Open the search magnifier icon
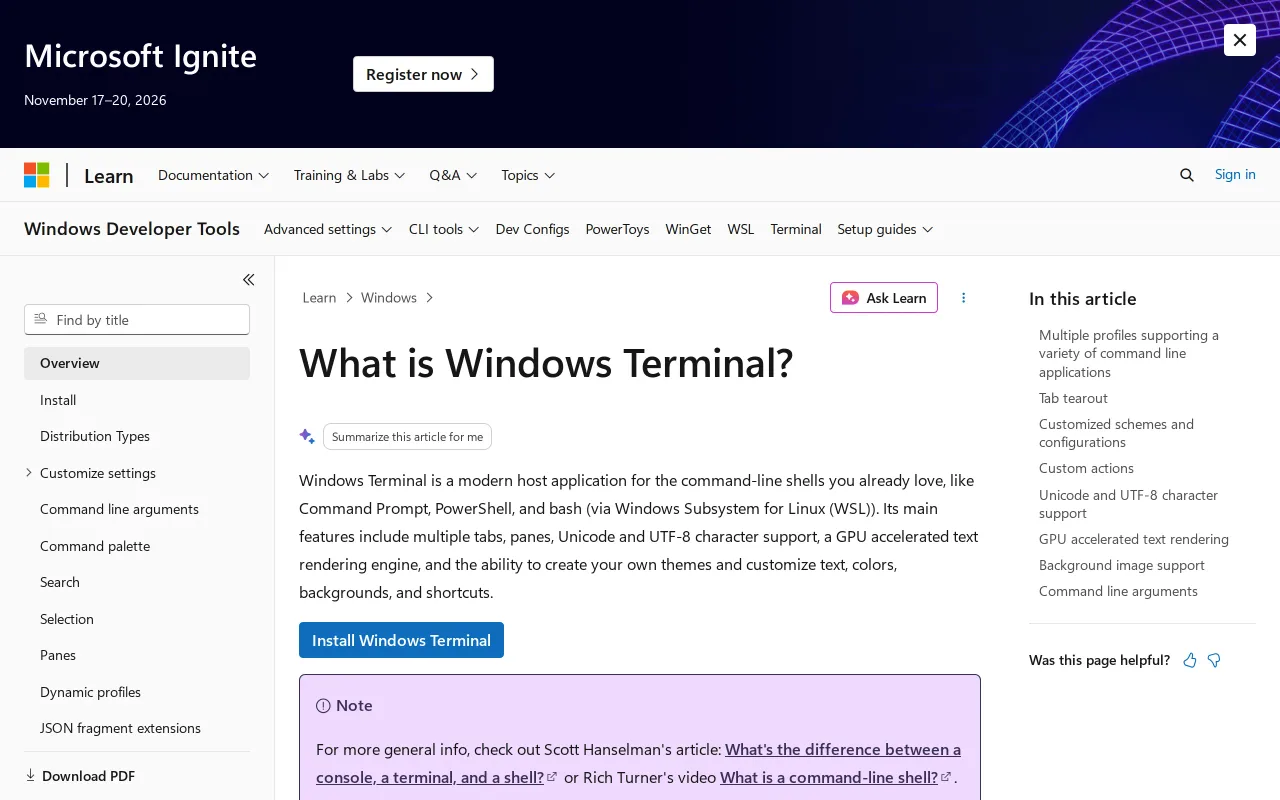 (x=1187, y=175)
